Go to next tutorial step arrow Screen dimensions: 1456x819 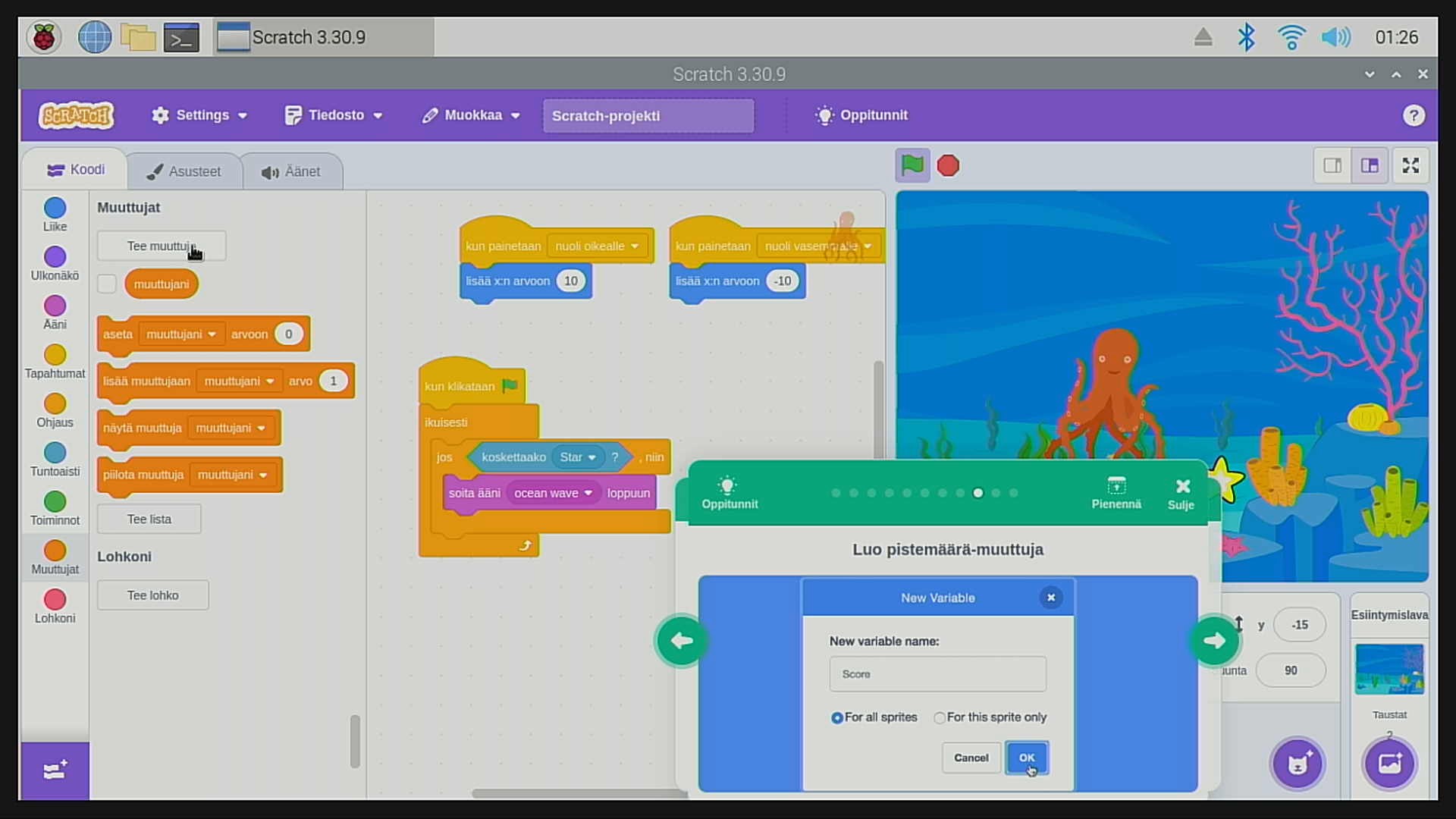pyautogui.click(x=1214, y=641)
